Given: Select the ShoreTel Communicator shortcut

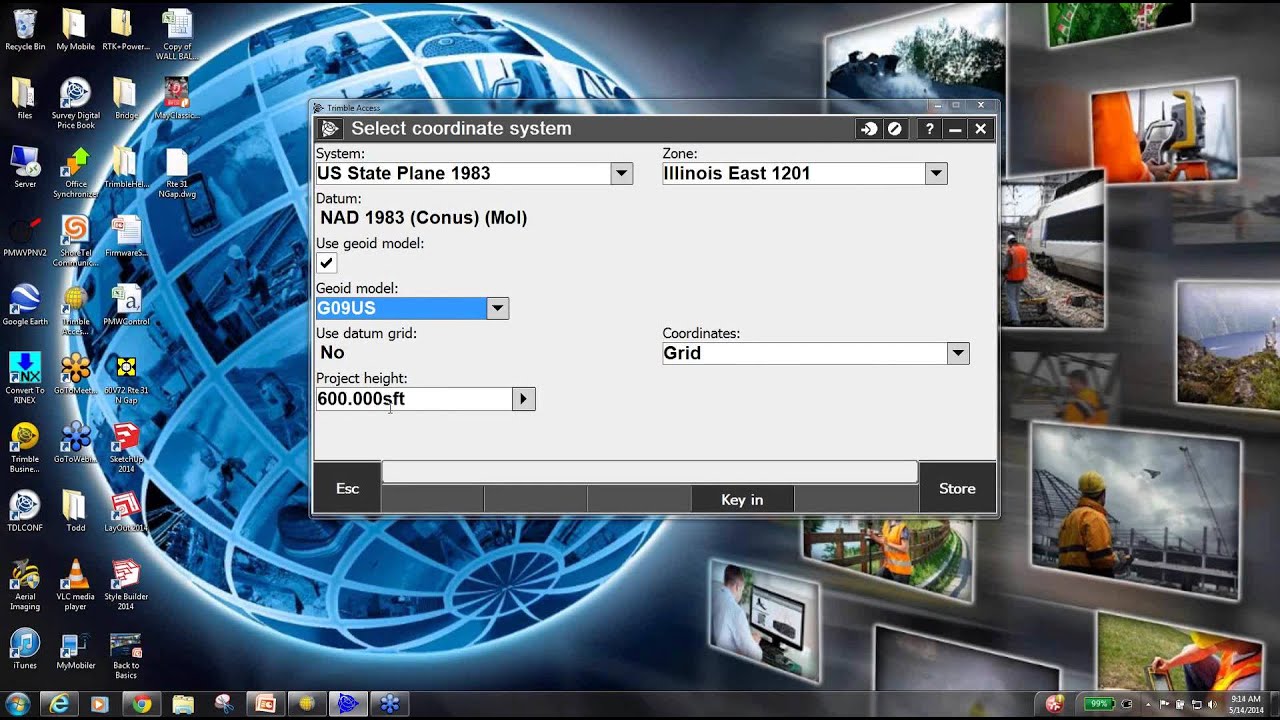Looking at the screenshot, I should 75,242.
